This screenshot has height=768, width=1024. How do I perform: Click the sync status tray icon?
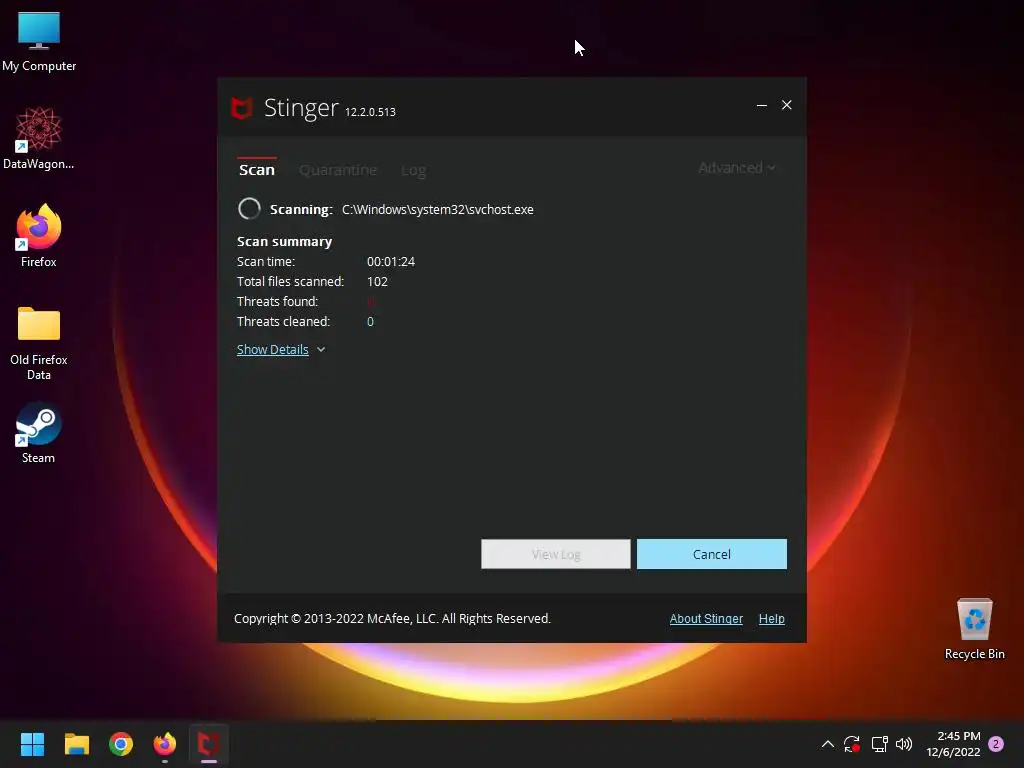coord(852,744)
